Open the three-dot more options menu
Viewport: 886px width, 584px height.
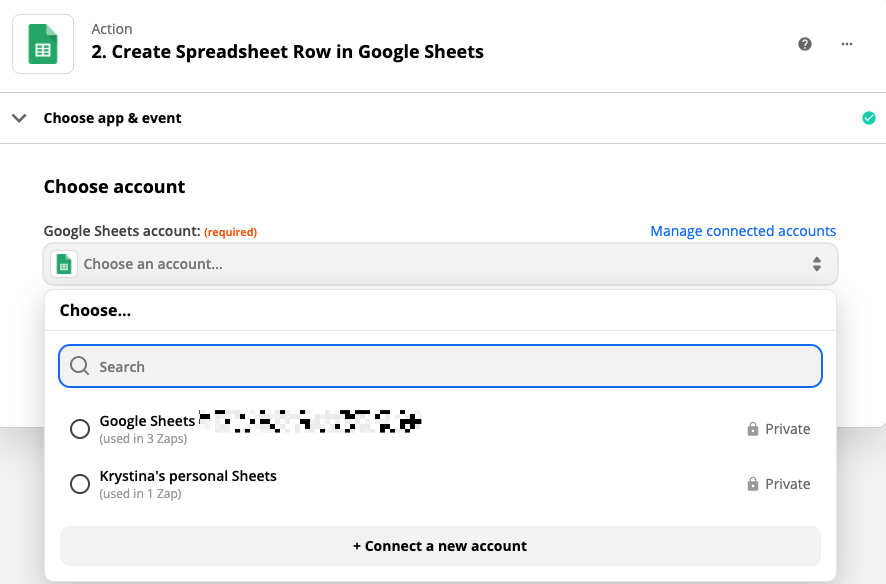847,44
